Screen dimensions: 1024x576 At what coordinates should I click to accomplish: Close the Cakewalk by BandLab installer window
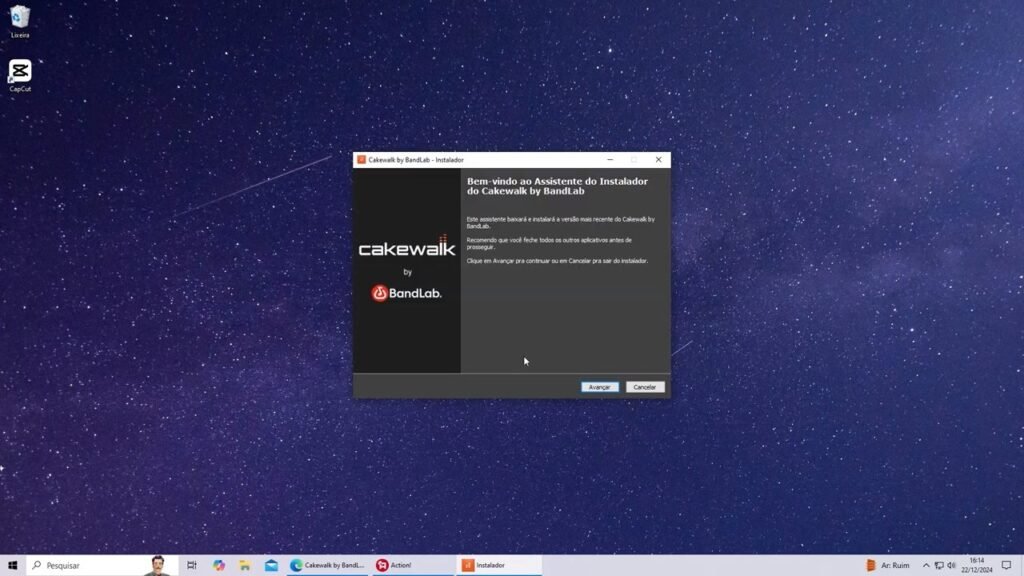pos(658,160)
